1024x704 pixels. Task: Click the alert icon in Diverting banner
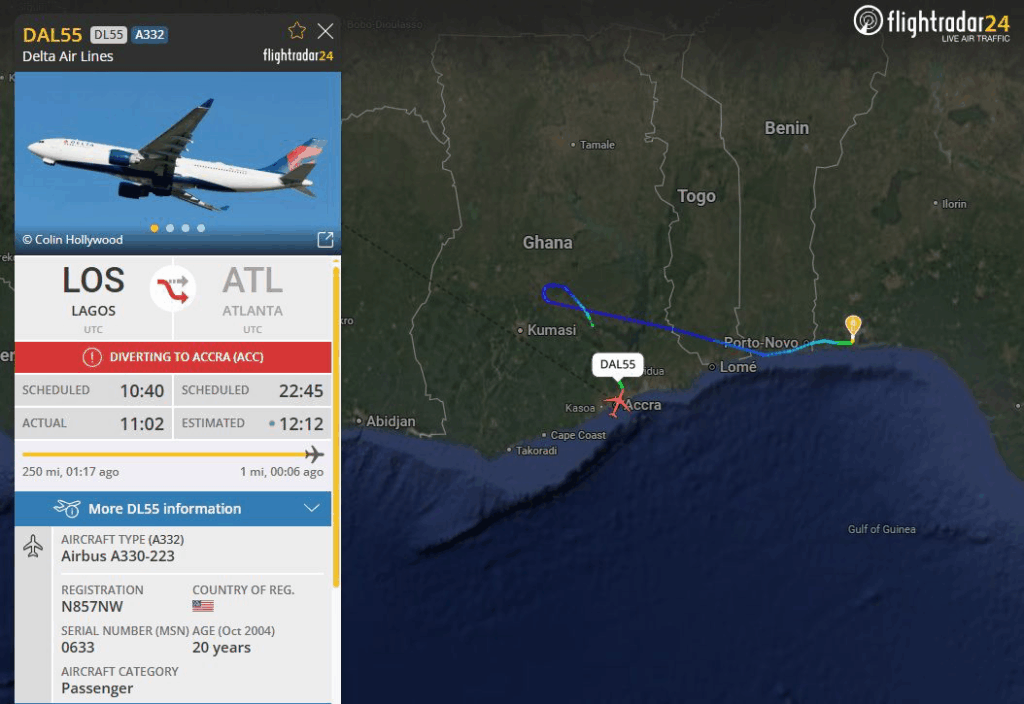[92, 357]
